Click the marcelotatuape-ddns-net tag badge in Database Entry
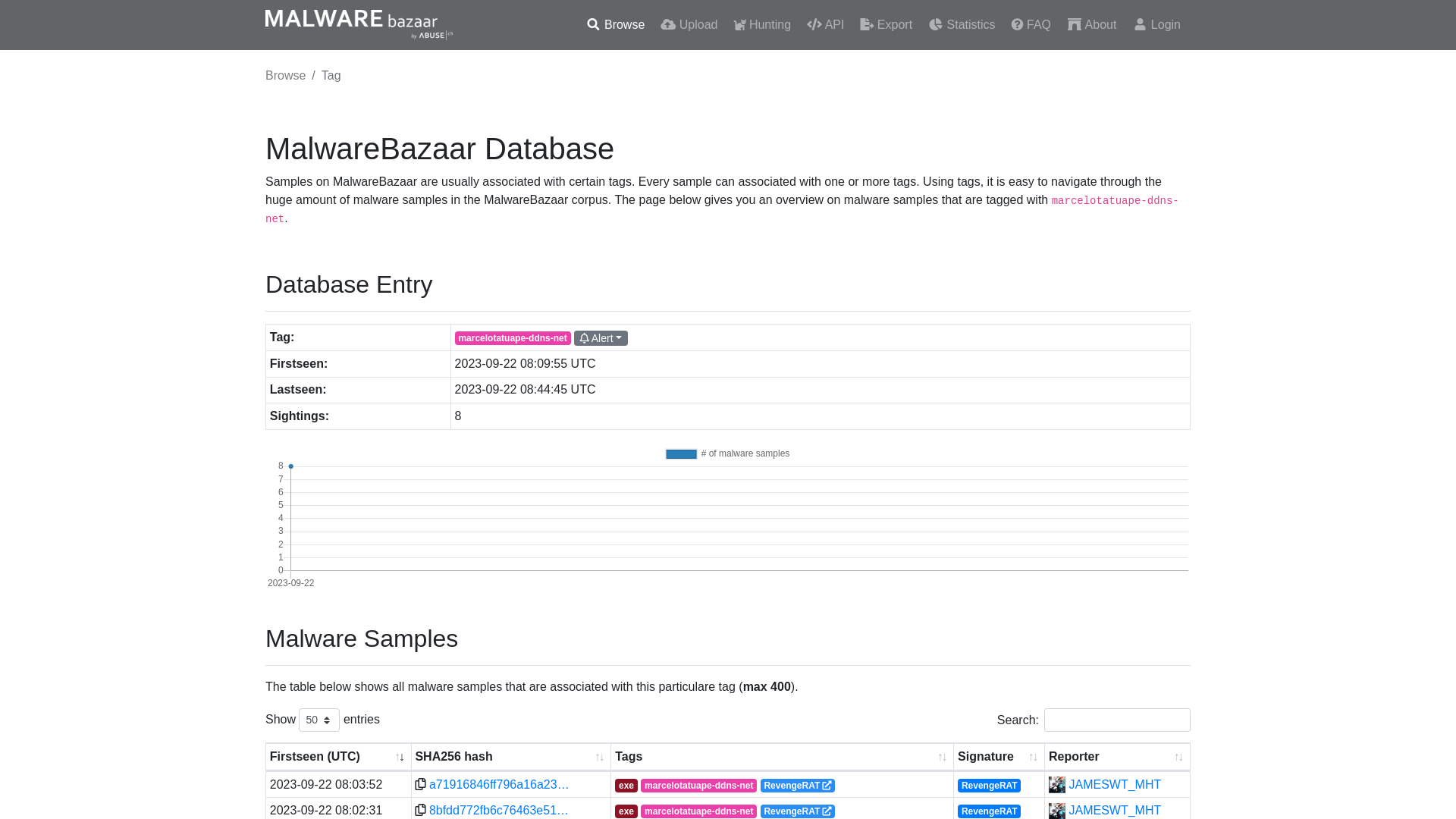 point(513,338)
